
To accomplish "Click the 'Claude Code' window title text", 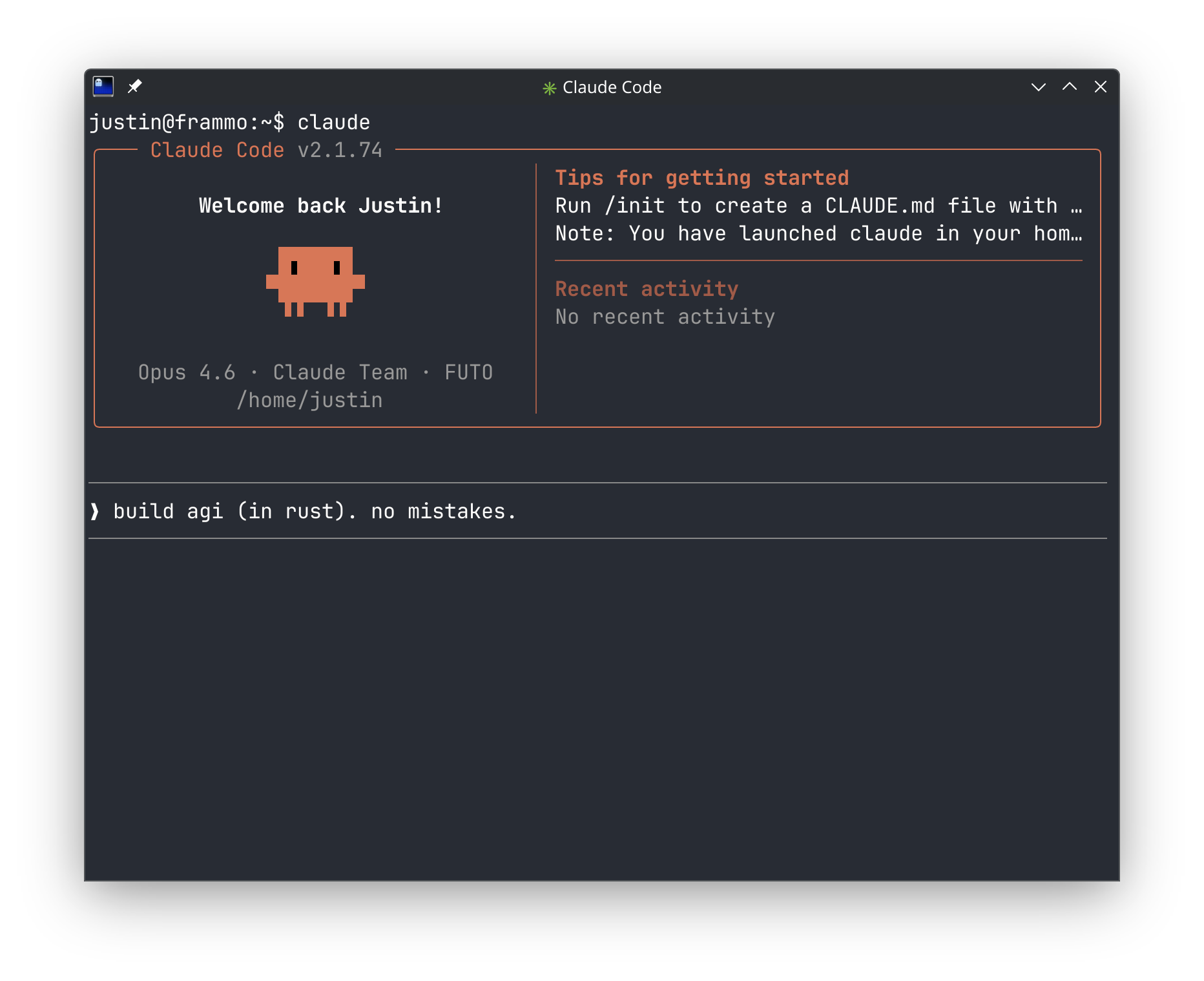I will pyautogui.click(x=612, y=87).
